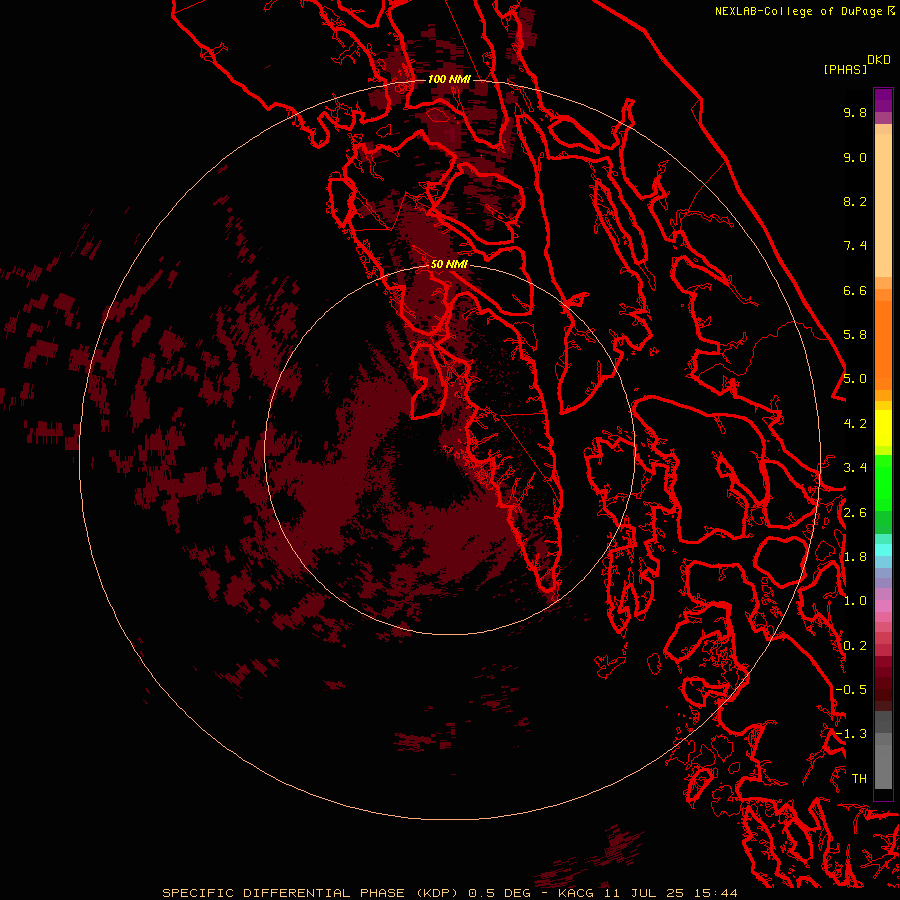The image size is (900, 900).
Task: Click the 1.8 legend value
Action: coord(855,557)
